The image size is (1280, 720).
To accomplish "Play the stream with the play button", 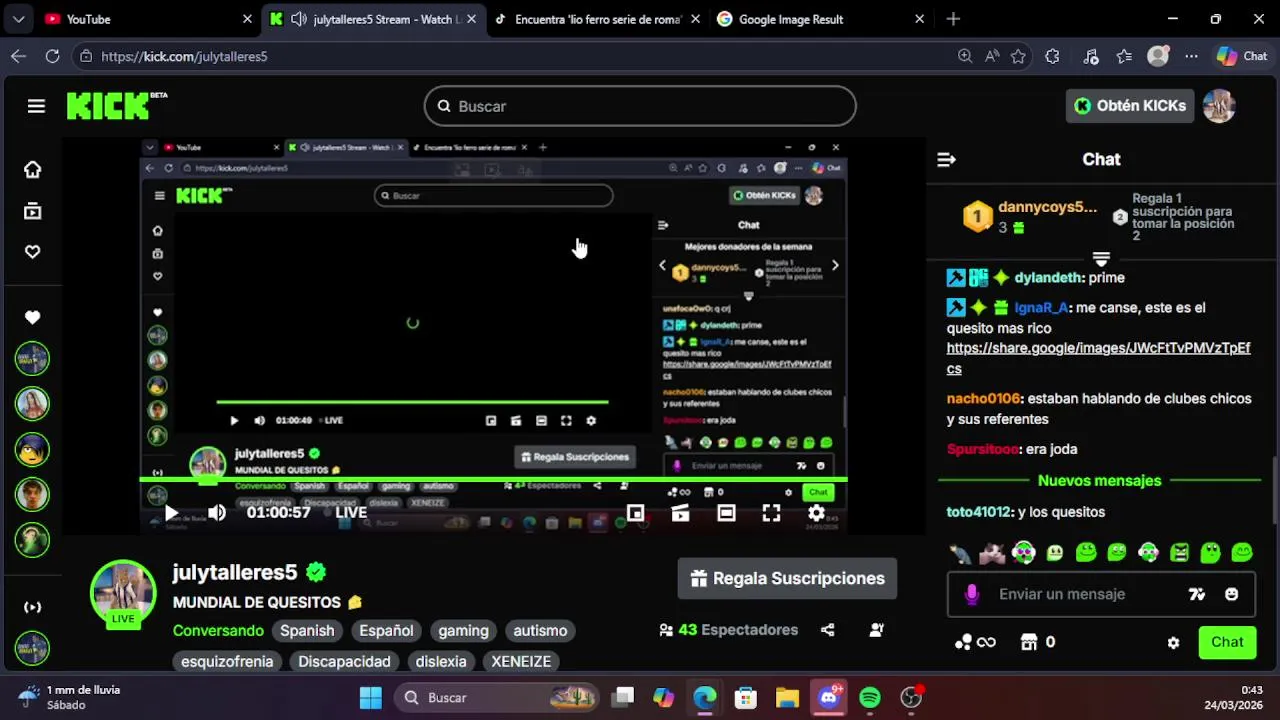I will 171,513.
